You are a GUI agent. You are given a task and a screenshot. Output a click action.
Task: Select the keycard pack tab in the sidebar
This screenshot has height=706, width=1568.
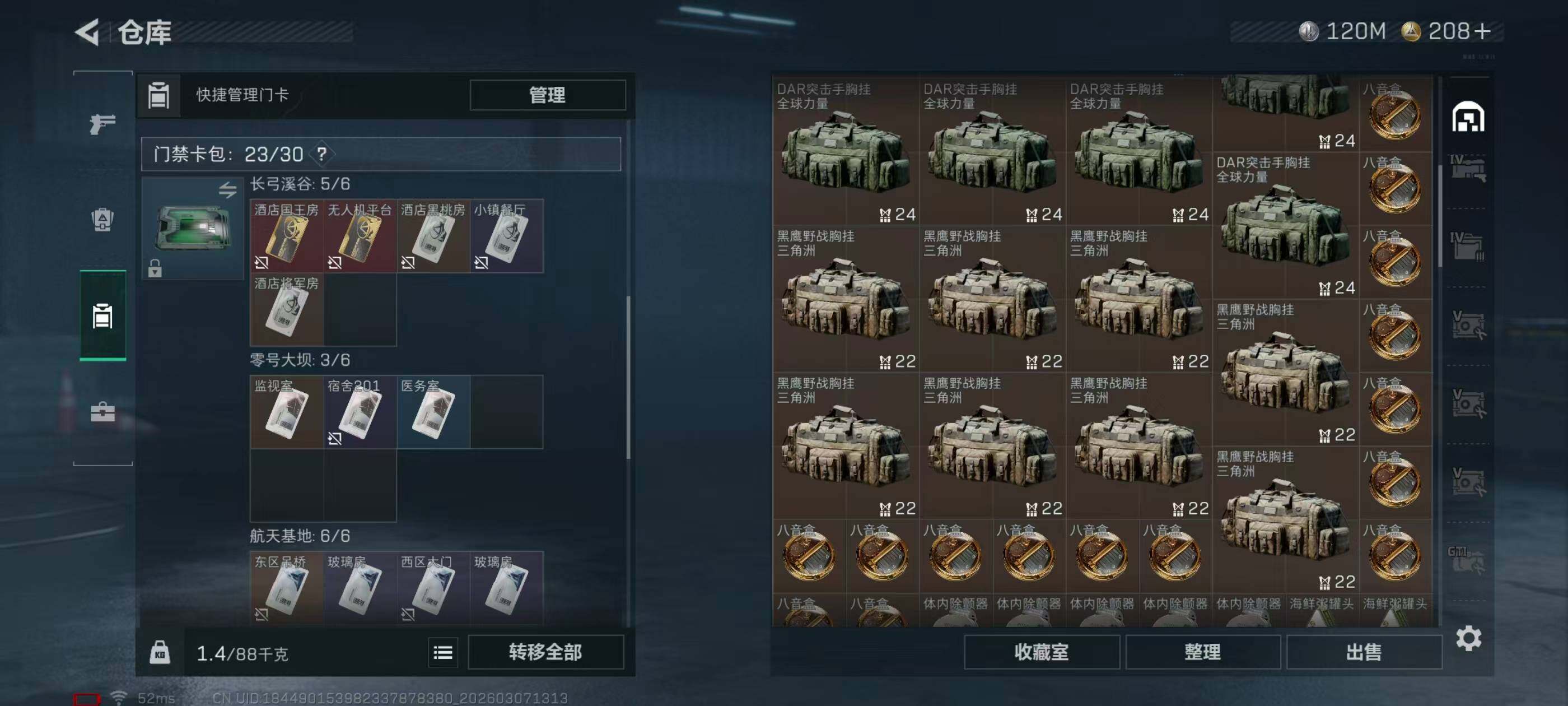[102, 316]
